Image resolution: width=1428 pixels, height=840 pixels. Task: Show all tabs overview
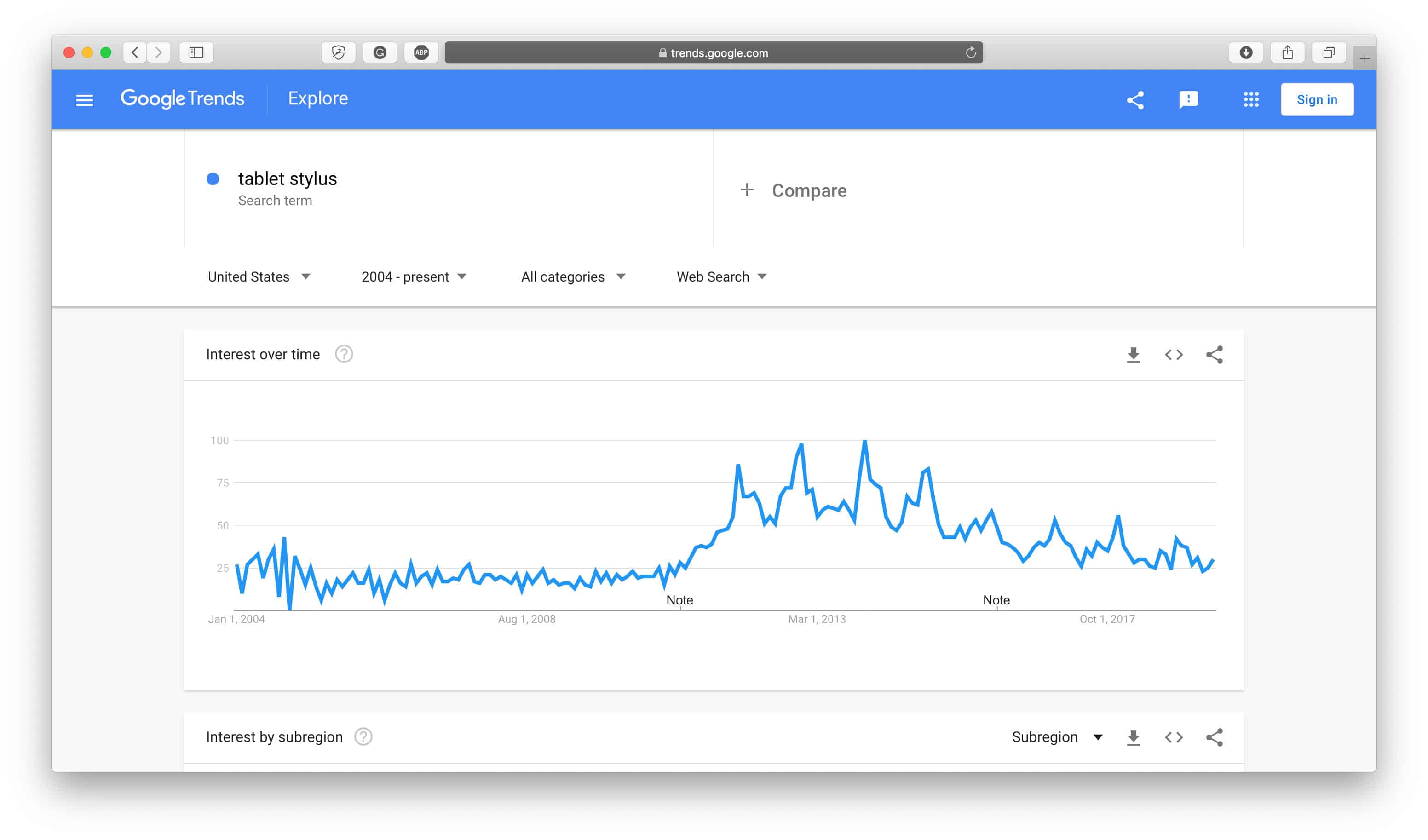[1329, 53]
